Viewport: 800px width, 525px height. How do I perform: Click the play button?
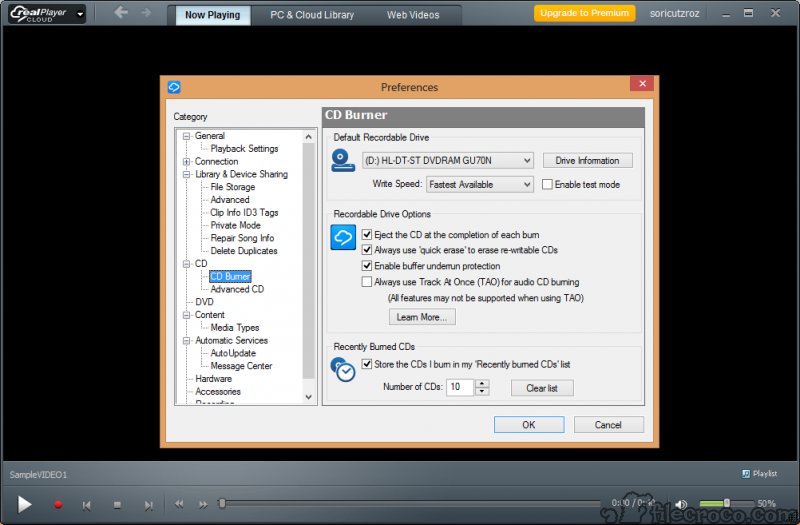click(x=24, y=505)
